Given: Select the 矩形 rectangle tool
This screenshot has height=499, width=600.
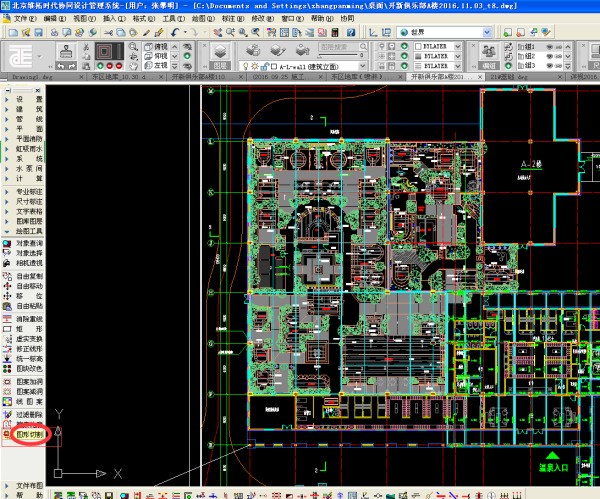Looking at the screenshot, I should click(x=28, y=329).
